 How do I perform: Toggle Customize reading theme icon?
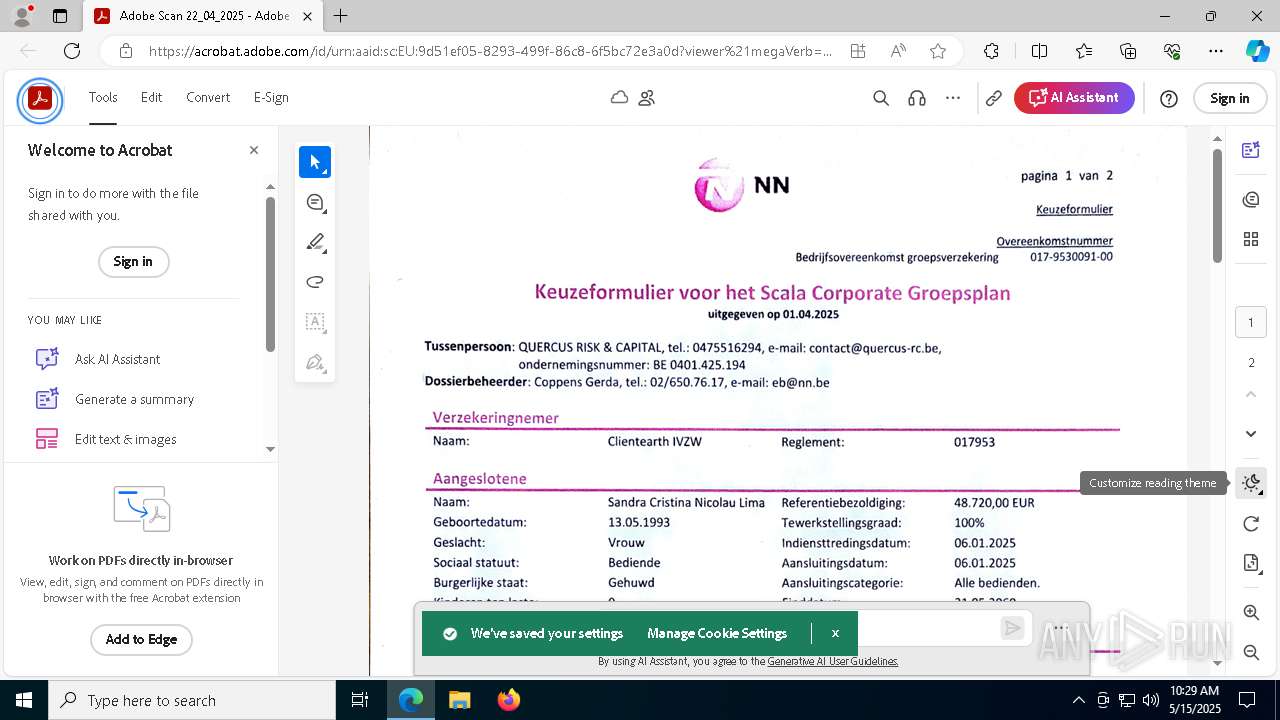click(1251, 484)
